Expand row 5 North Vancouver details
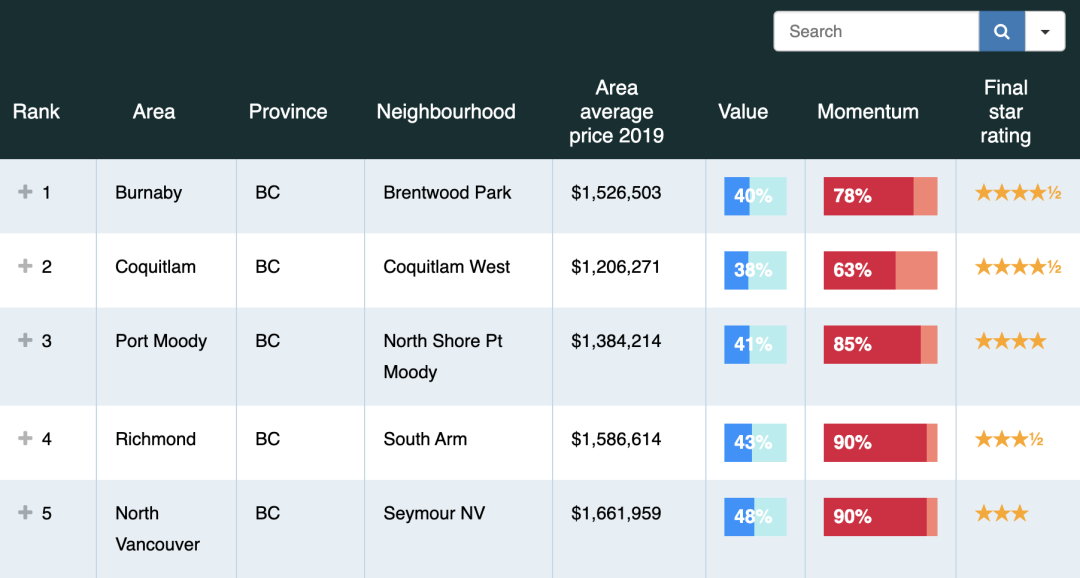 (25, 512)
